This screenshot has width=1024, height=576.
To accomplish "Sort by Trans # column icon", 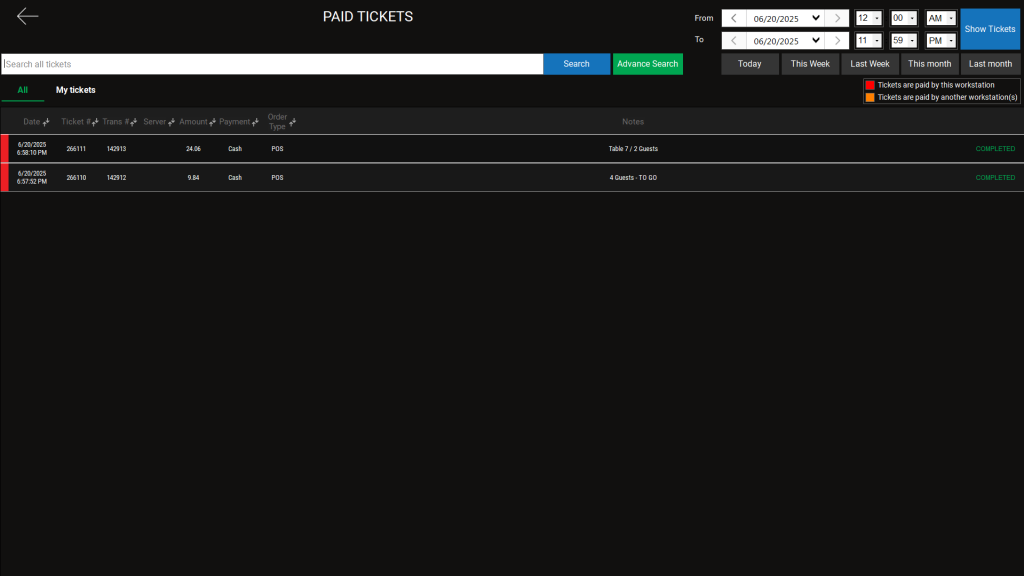I will point(133,122).
